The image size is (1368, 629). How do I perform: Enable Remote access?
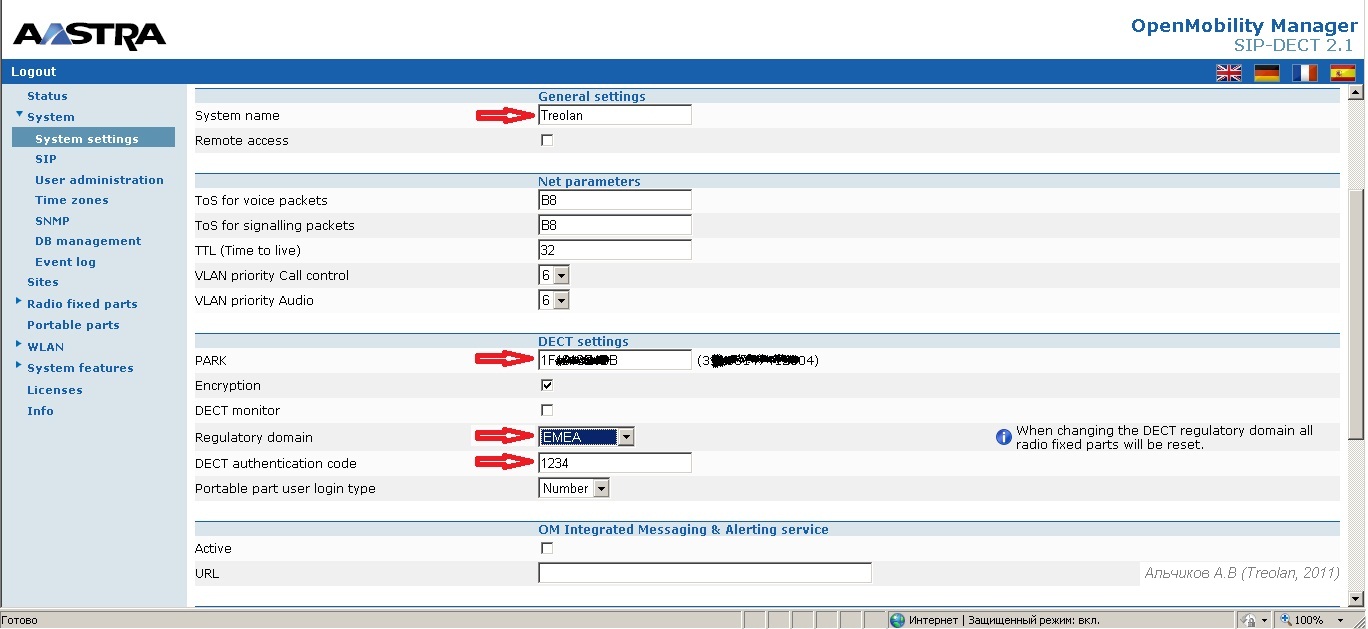click(546, 139)
